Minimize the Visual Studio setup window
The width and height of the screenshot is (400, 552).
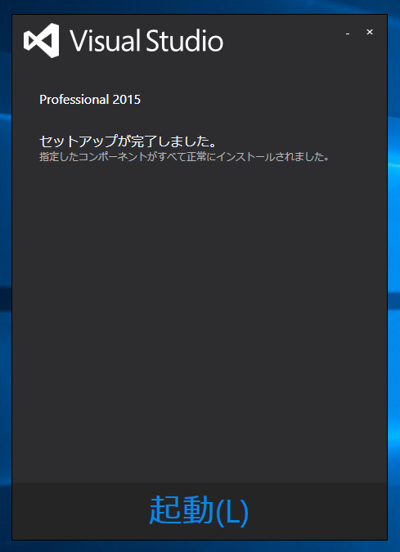(348, 33)
